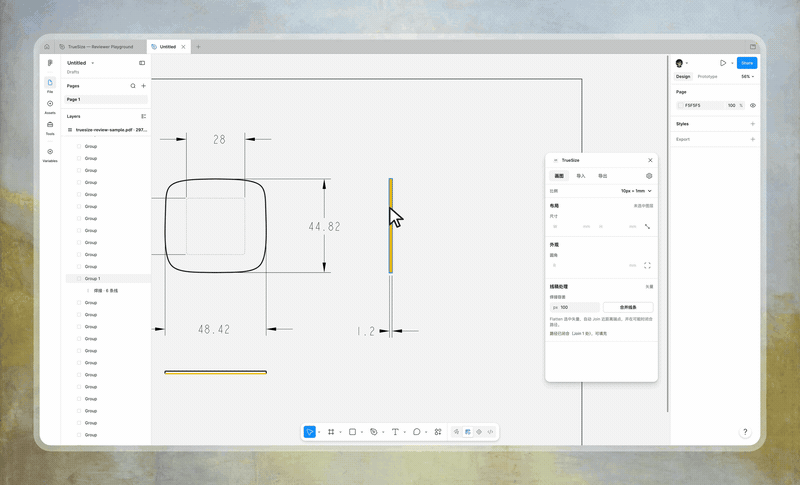Select truesize-review-sample.pdf layer row
The image size is (800, 485).
point(106,130)
